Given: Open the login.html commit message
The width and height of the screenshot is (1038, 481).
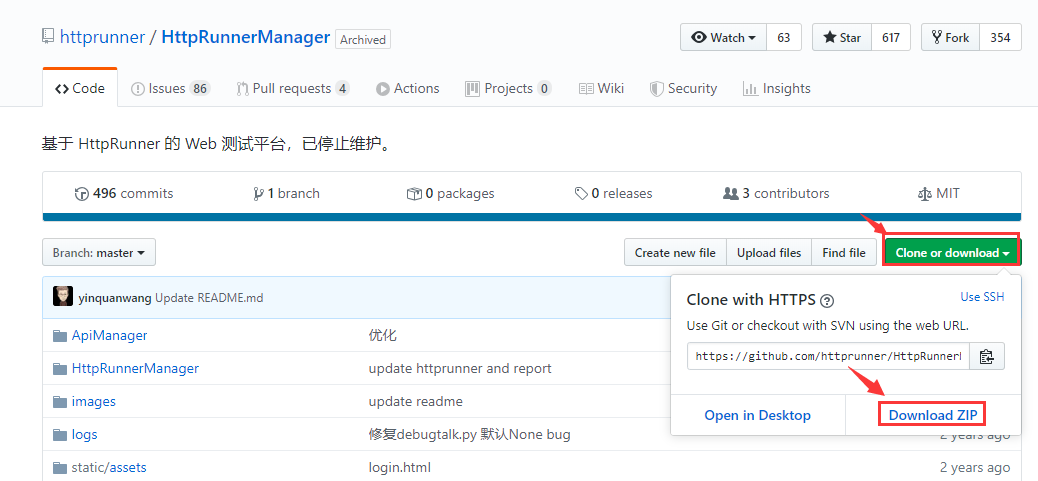Looking at the screenshot, I should pyautogui.click(x=400, y=468).
